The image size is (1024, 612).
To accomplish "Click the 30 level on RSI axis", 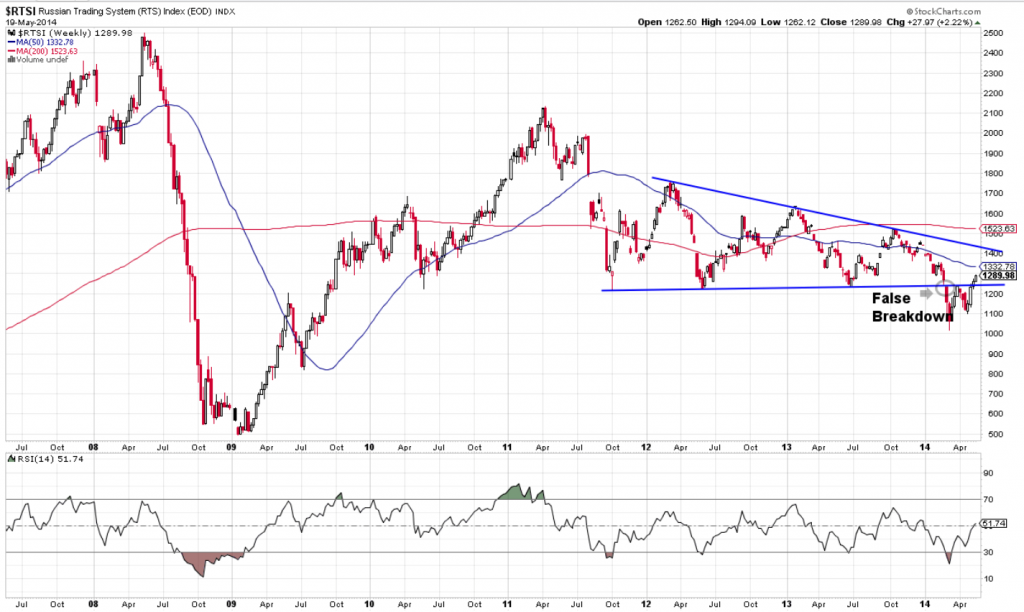I will pos(989,553).
